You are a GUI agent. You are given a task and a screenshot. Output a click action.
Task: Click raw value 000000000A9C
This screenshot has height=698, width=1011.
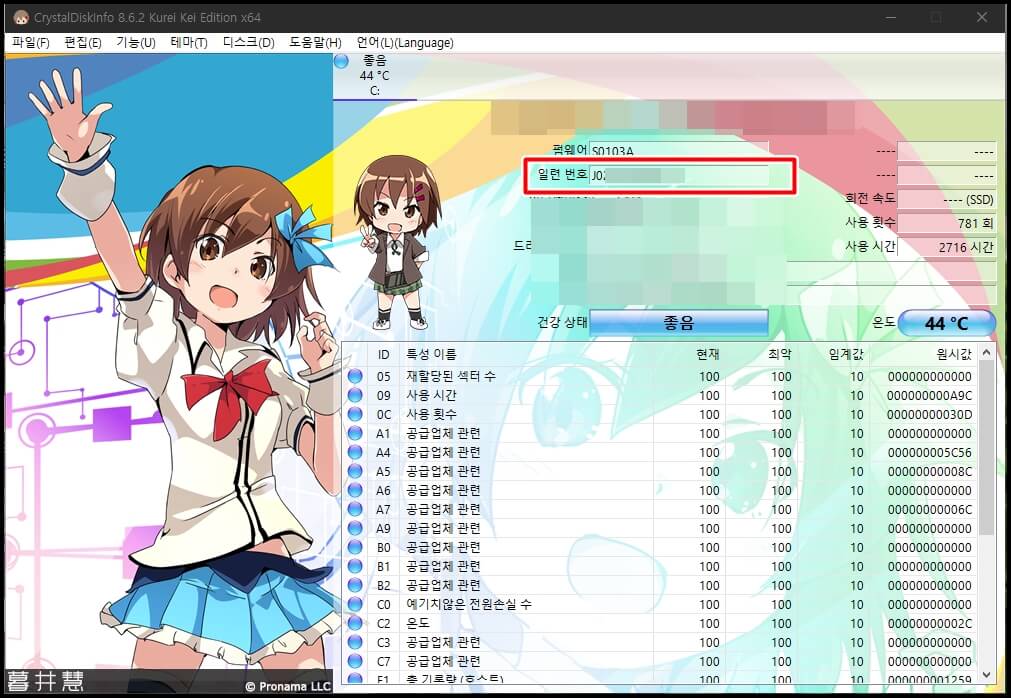tap(929, 395)
